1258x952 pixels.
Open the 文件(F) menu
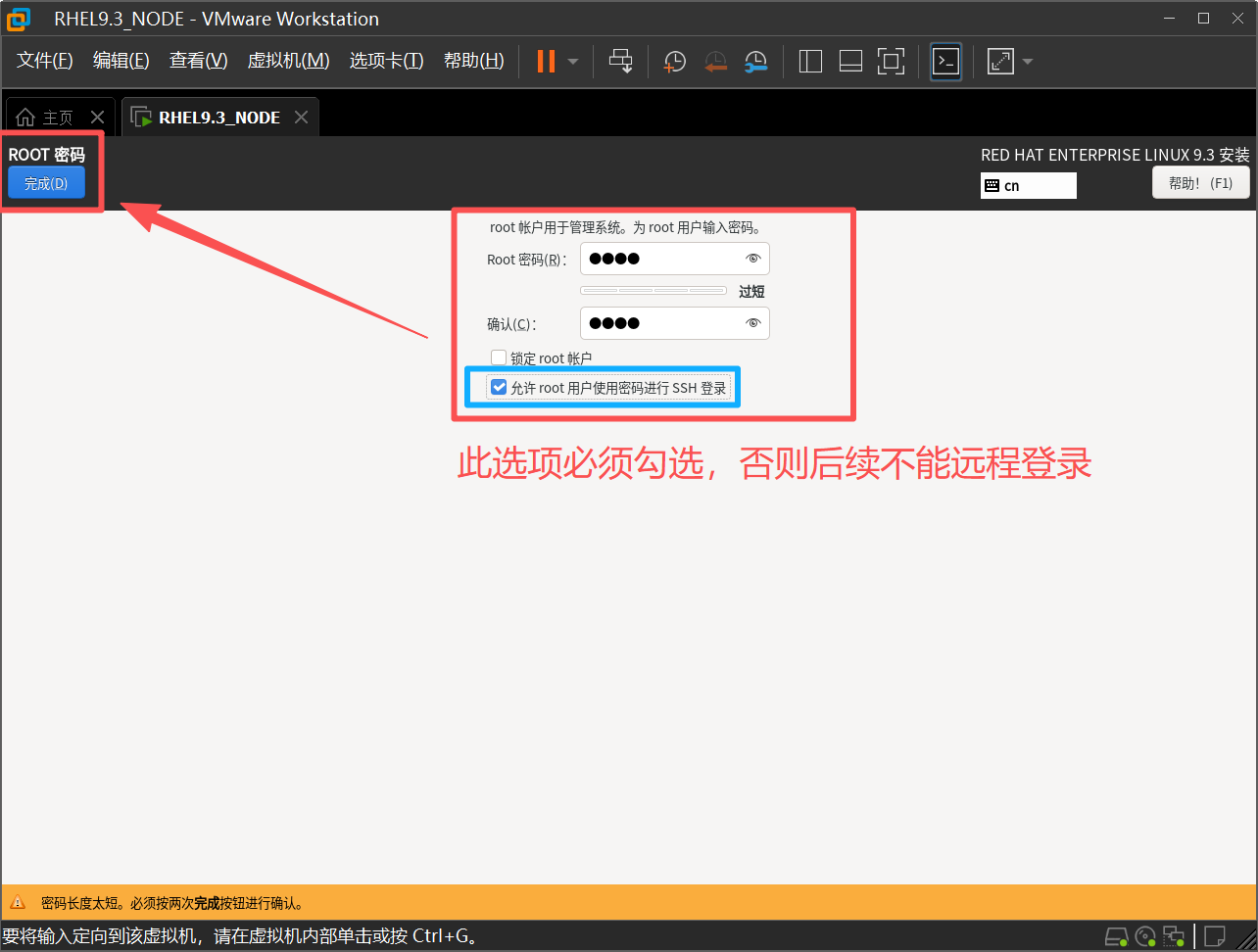tap(45, 61)
